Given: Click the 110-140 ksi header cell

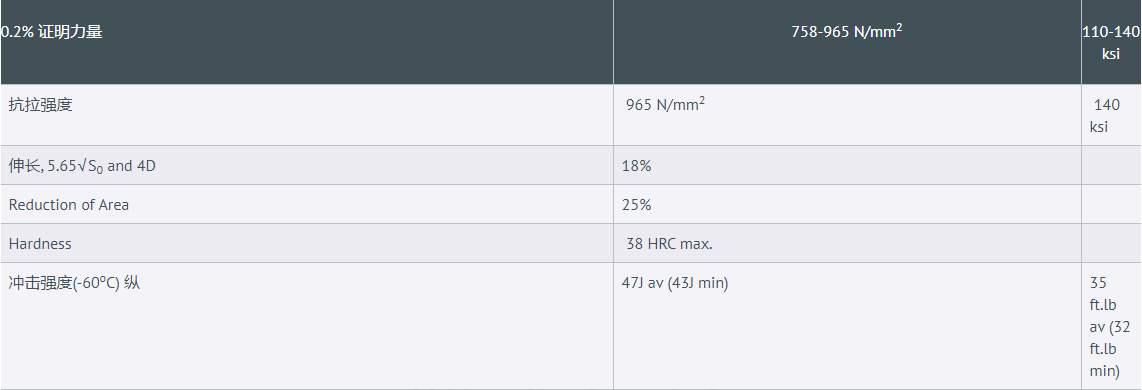Looking at the screenshot, I should 1111,42.
